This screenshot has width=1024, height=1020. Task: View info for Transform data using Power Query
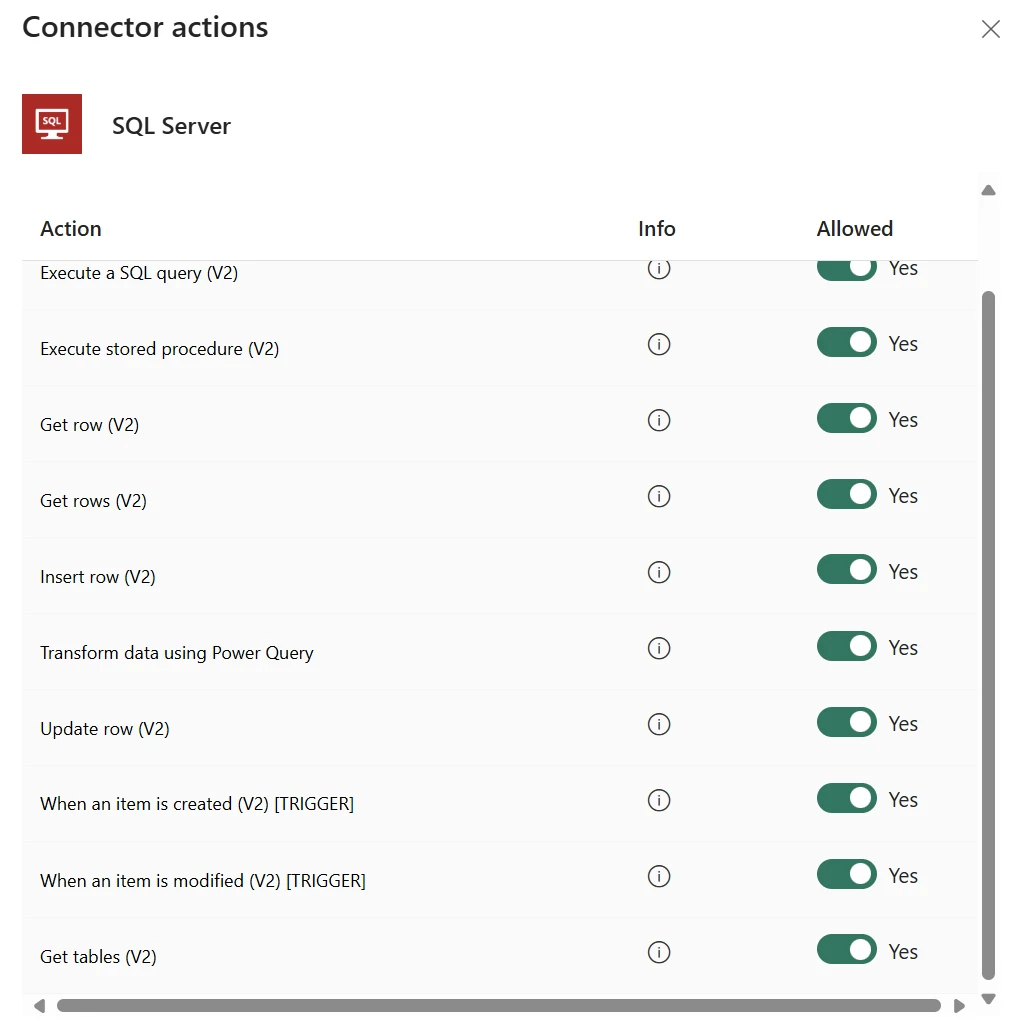tap(658, 648)
